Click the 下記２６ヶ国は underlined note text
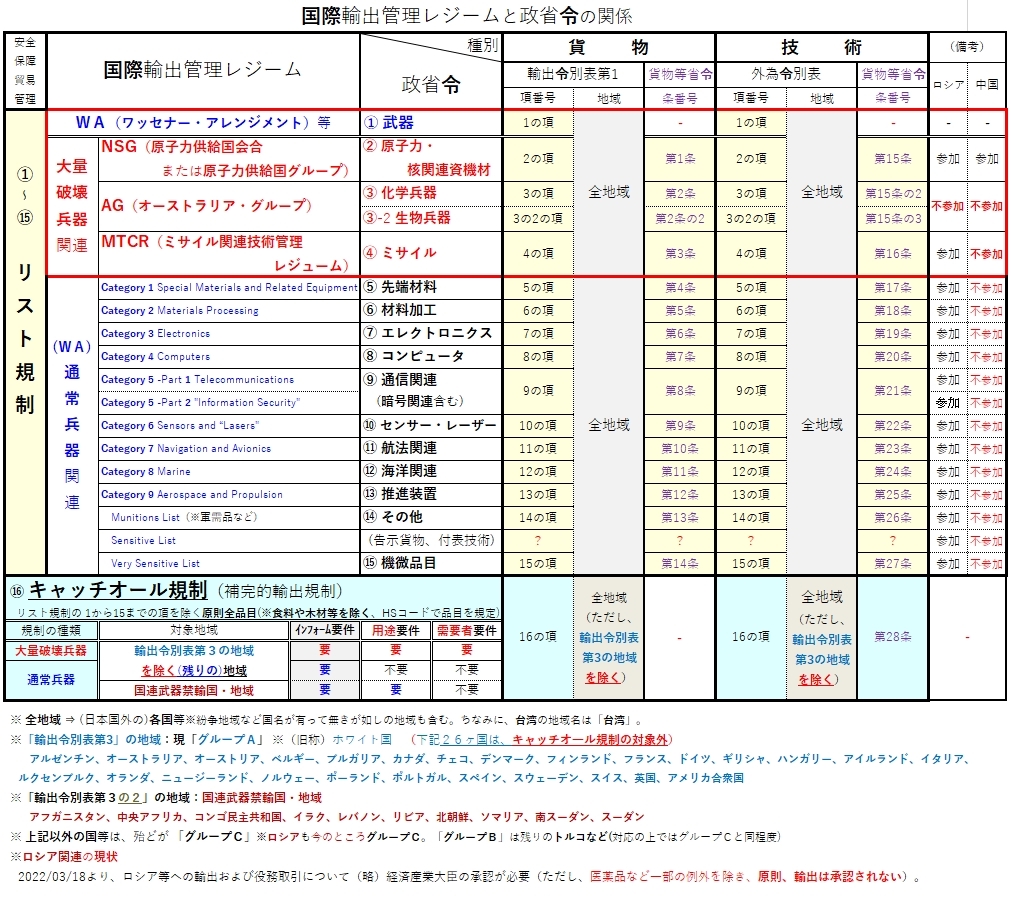Screen dimensions: 1011x897 462,740
